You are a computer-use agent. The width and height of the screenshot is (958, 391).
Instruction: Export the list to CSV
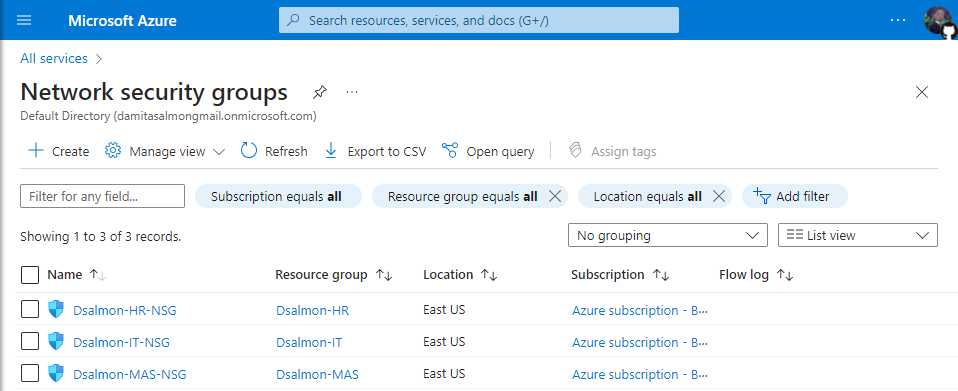(375, 151)
